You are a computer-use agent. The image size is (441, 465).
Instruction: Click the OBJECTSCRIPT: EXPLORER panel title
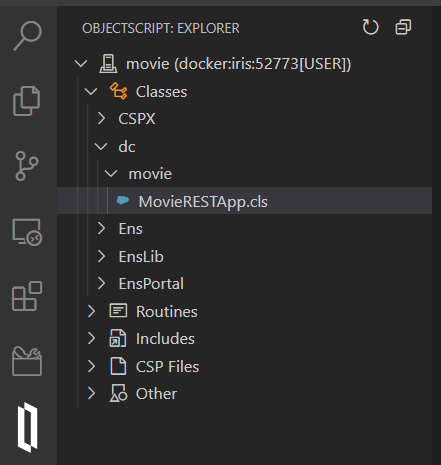(161, 28)
